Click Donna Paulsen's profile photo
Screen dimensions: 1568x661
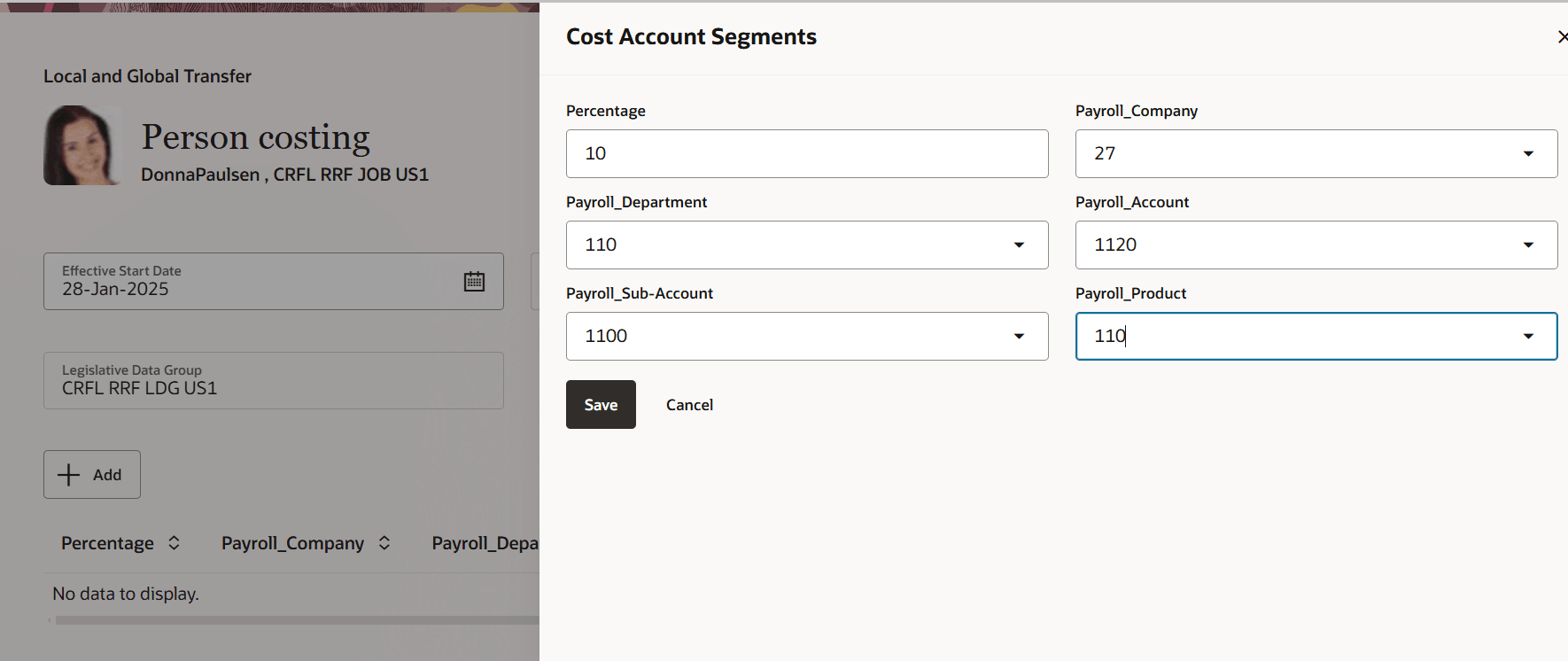pyautogui.click(x=82, y=145)
